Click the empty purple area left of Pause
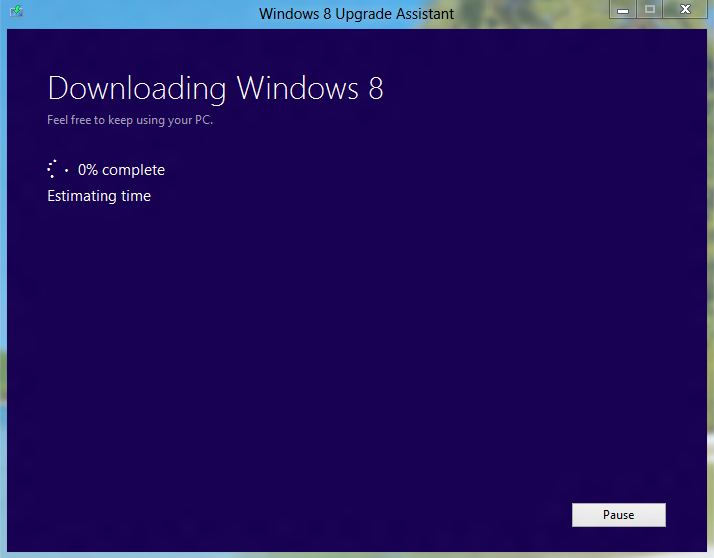 pyautogui.click(x=400, y=515)
